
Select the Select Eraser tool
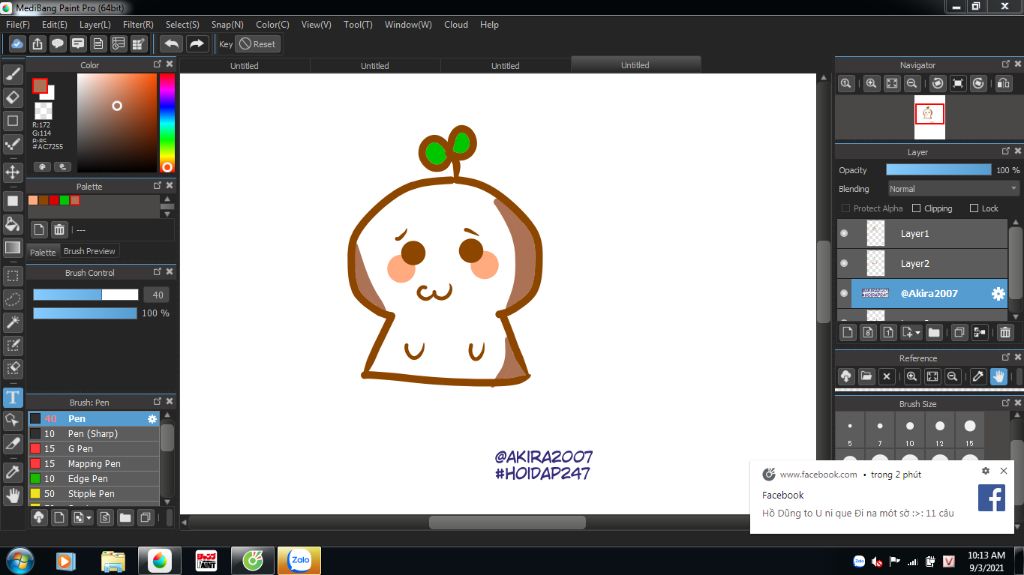12,369
